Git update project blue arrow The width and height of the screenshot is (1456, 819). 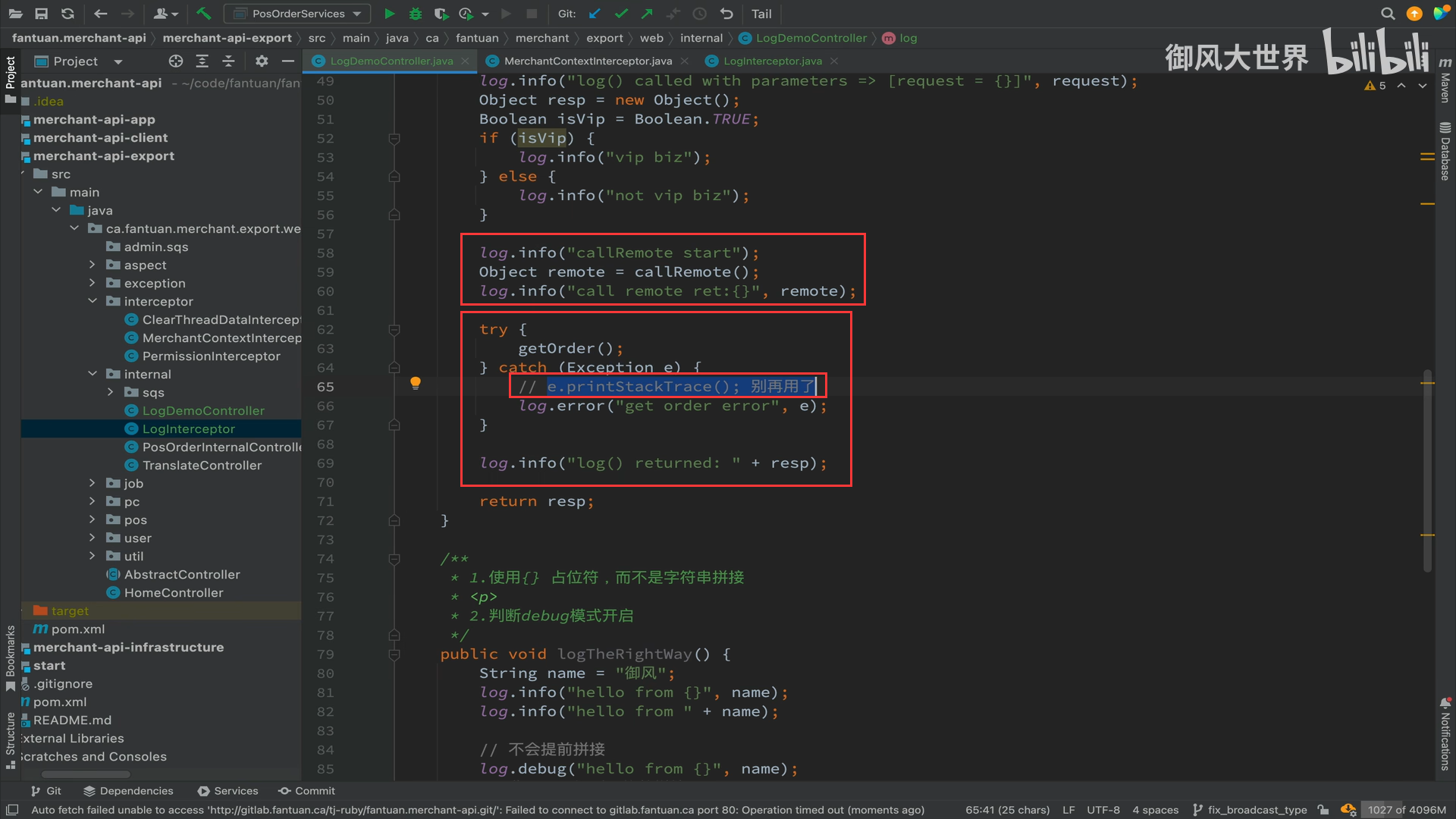pyautogui.click(x=595, y=14)
